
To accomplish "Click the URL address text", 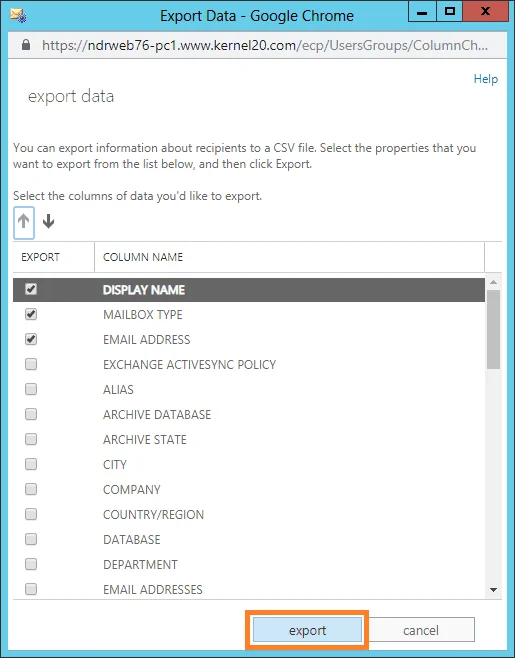I will (265, 45).
